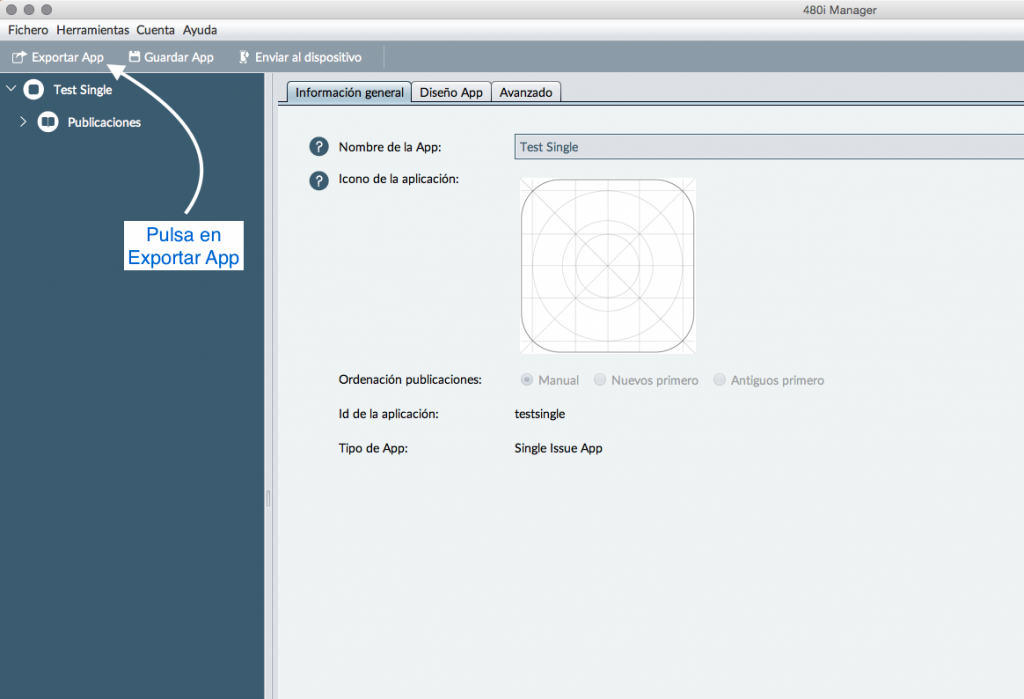Click the Publicaciones book icon

[48, 122]
